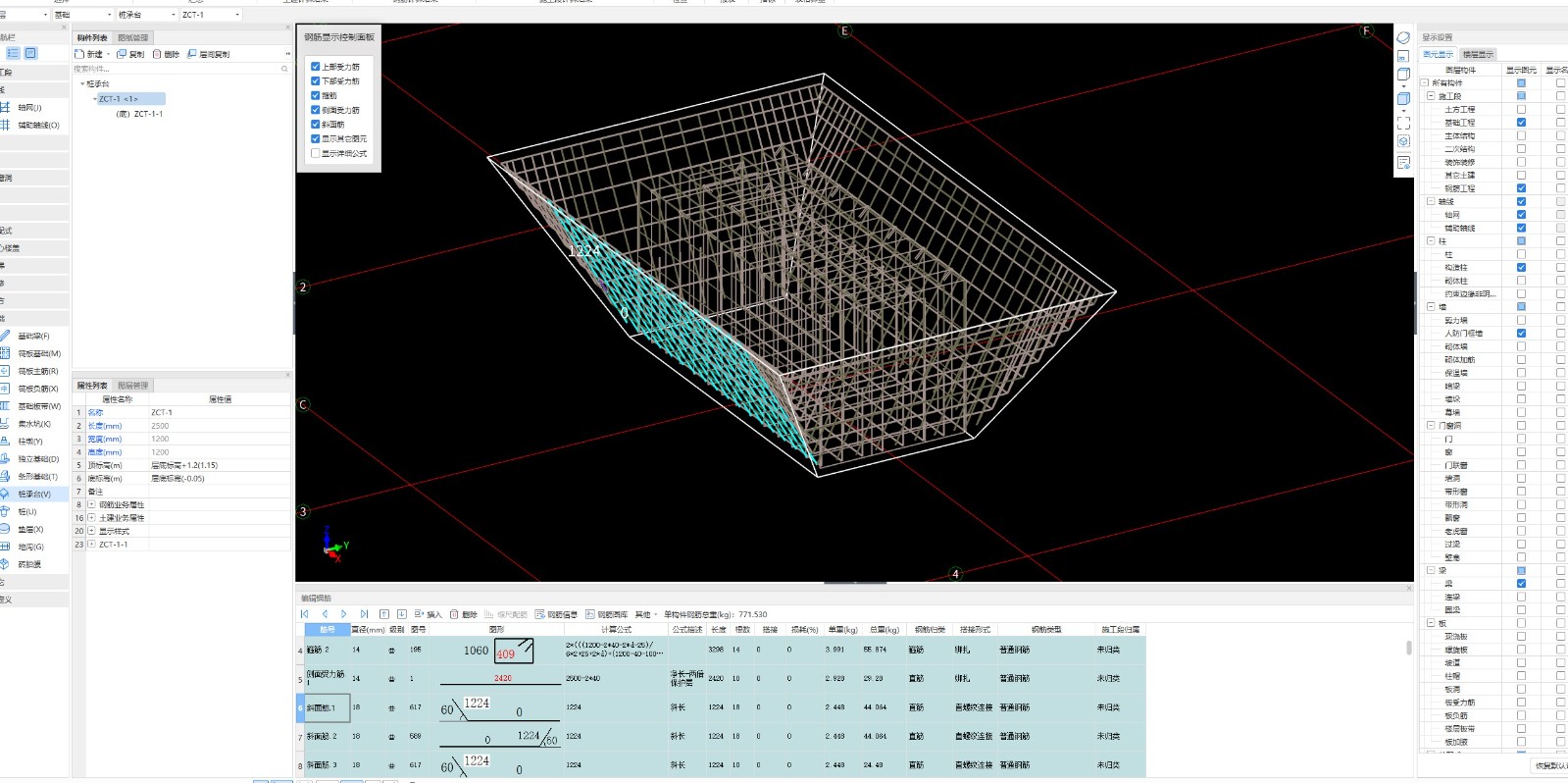Viewport: 1568px width, 783px height.
Task: Switch to 图纸管理 tab
Action: (x=133, y=38)
